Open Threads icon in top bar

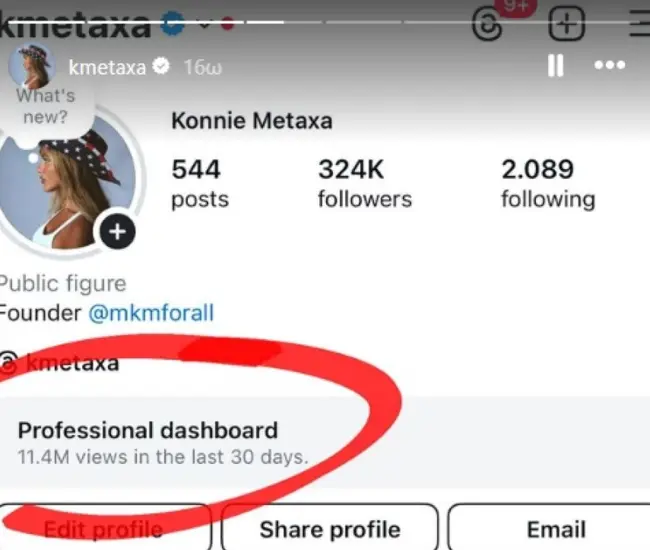point(488,24)
